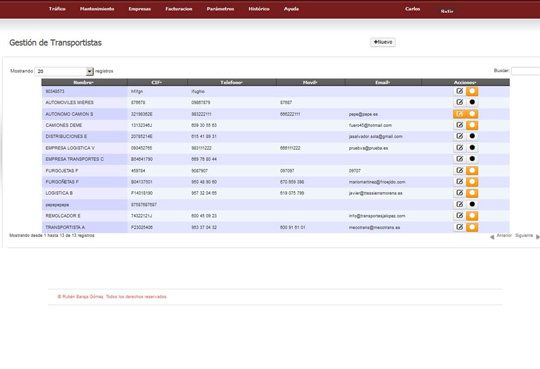Toggle AUTOMOVILES MIERES black status dot

click(472, 102)
